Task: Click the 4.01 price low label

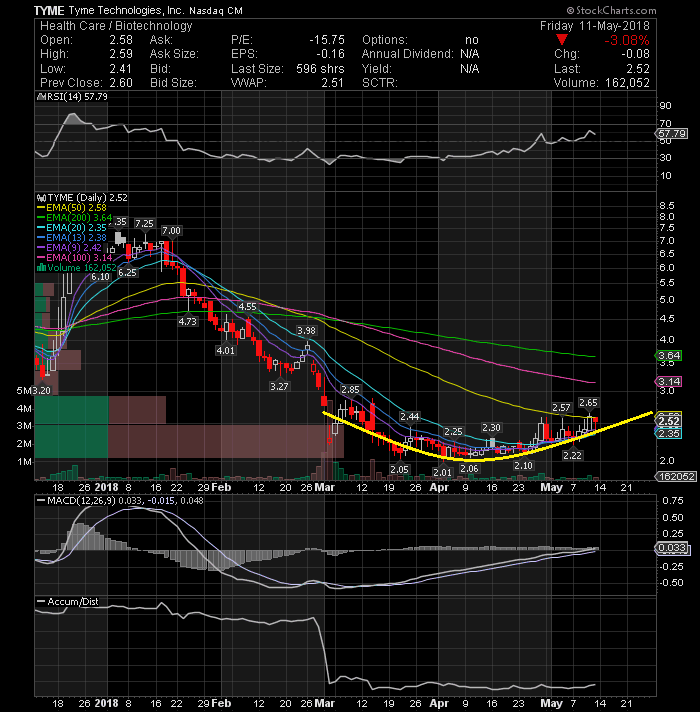Action: point(226,350)
